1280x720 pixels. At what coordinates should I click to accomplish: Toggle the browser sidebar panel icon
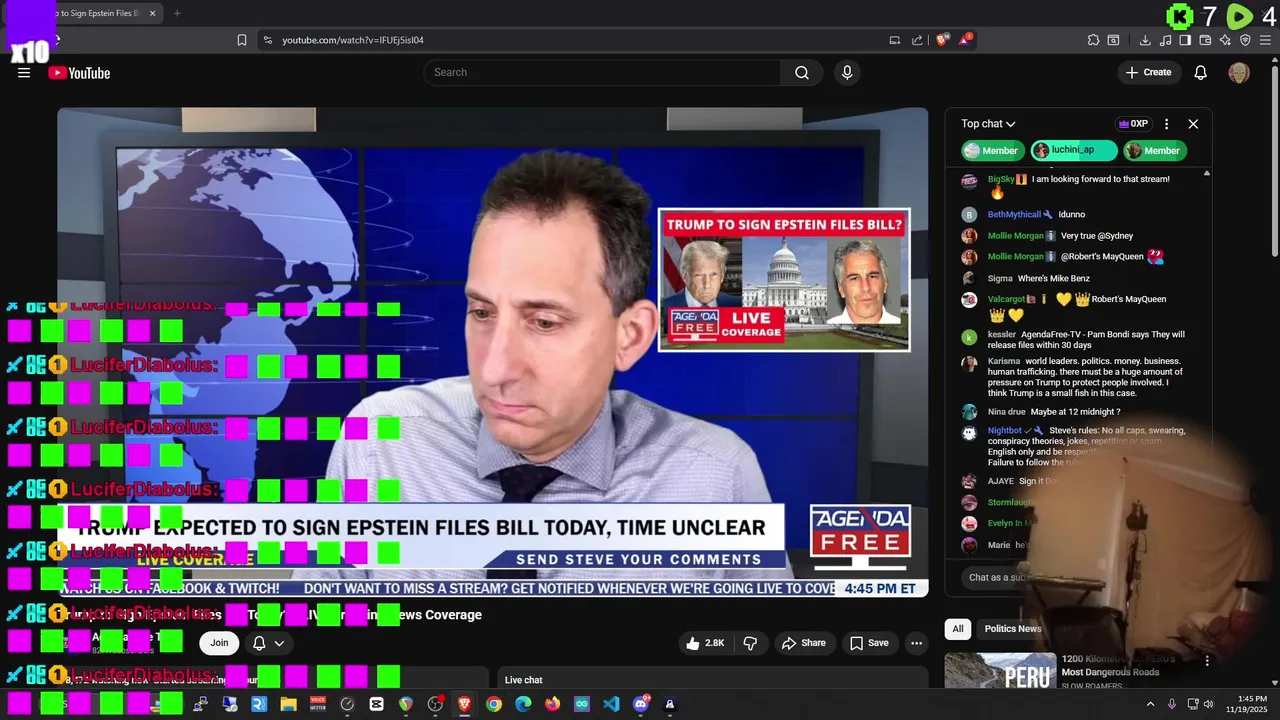[x=1185, y=40]
